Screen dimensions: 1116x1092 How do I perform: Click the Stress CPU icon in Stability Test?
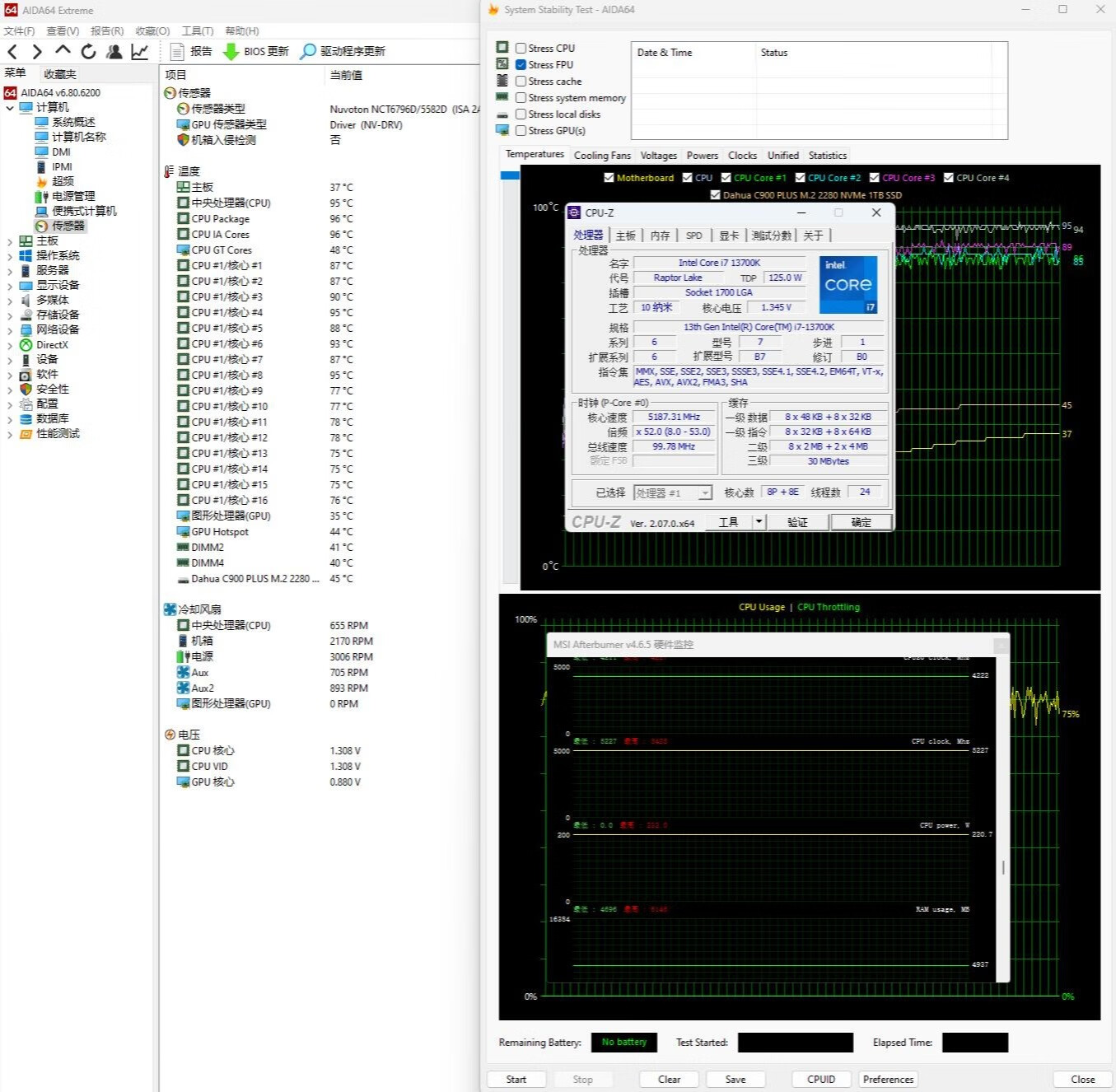[502, 48]
